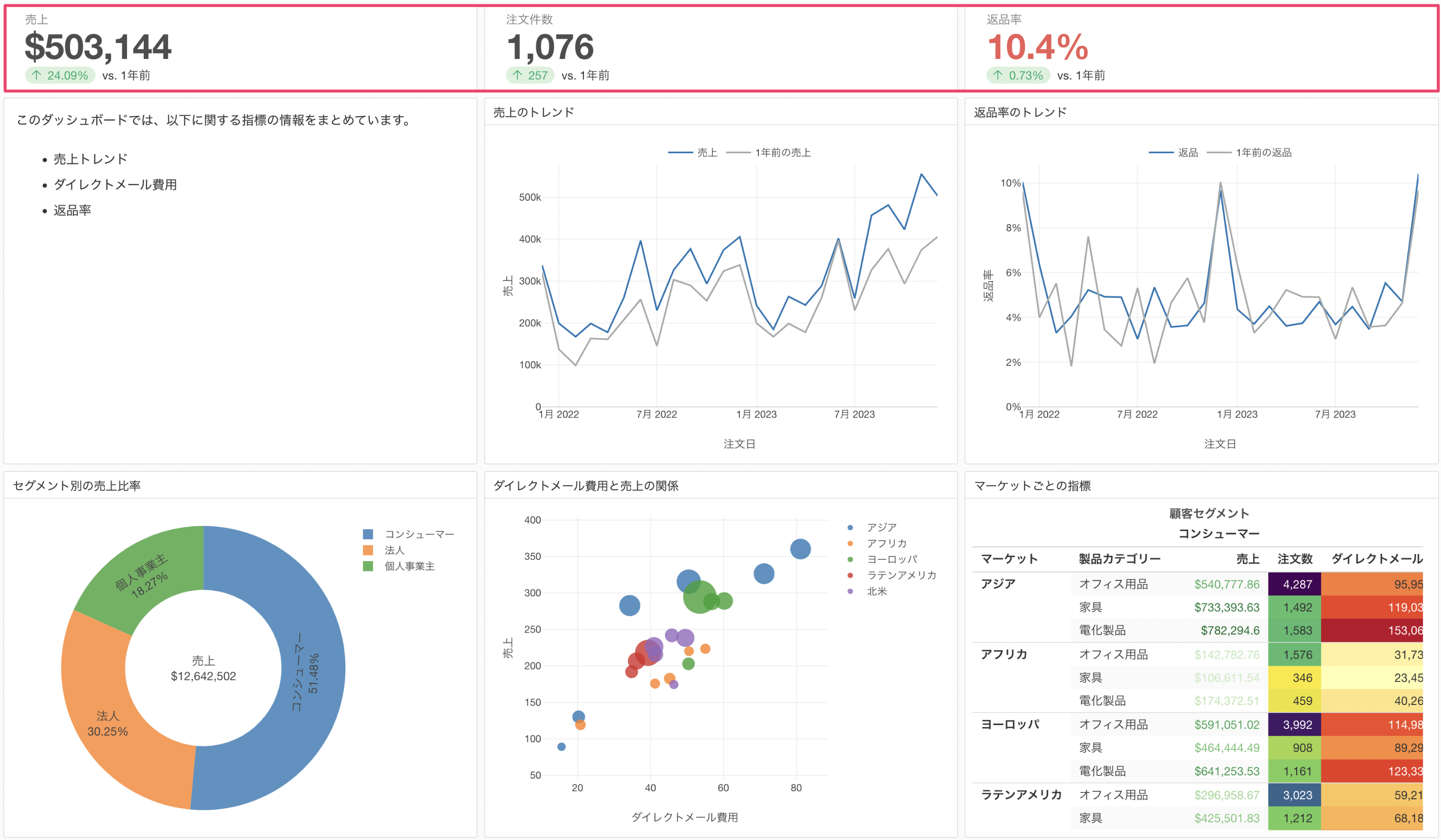
Task: Toggle the 1年前の返品 legend series
Action: 1263,153
